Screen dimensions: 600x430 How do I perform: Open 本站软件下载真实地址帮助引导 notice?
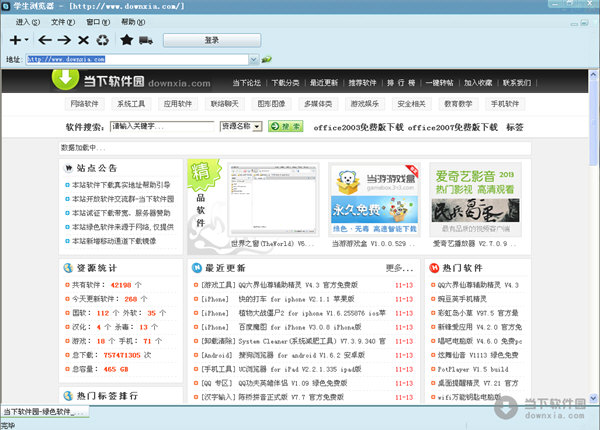[x=121, y=185]
